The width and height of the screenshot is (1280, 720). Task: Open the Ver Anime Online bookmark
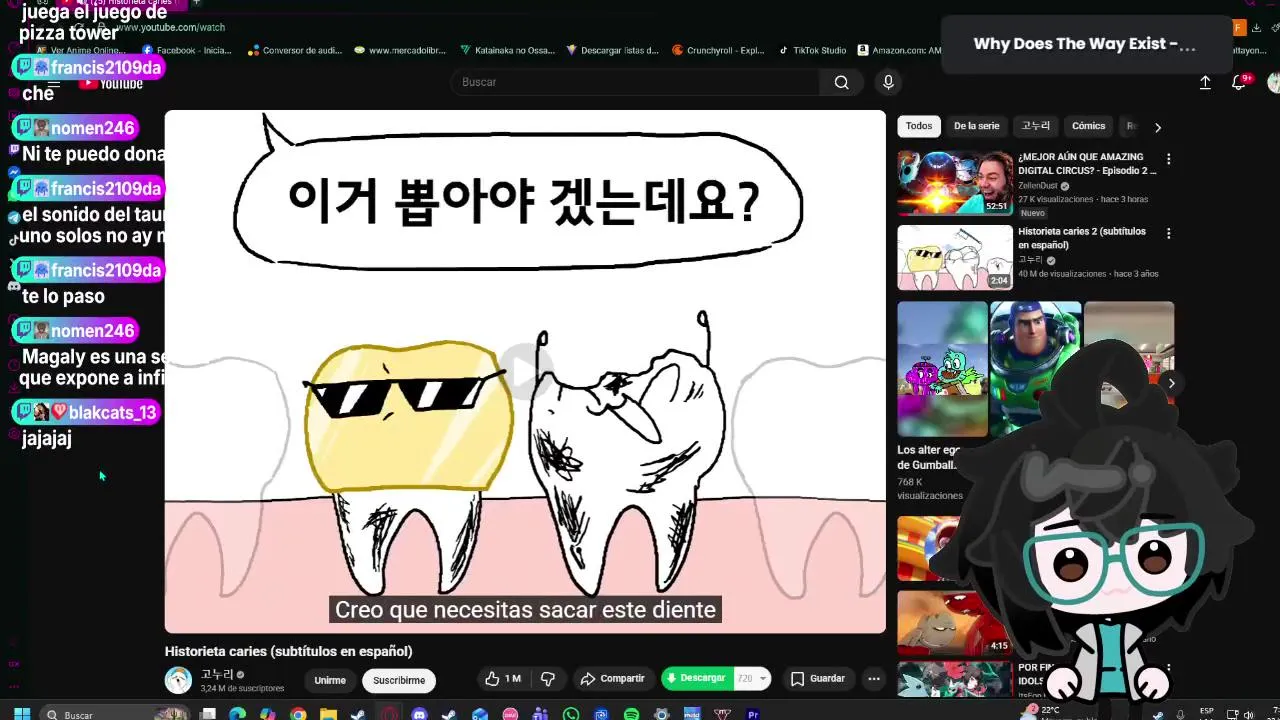point(81,50)
